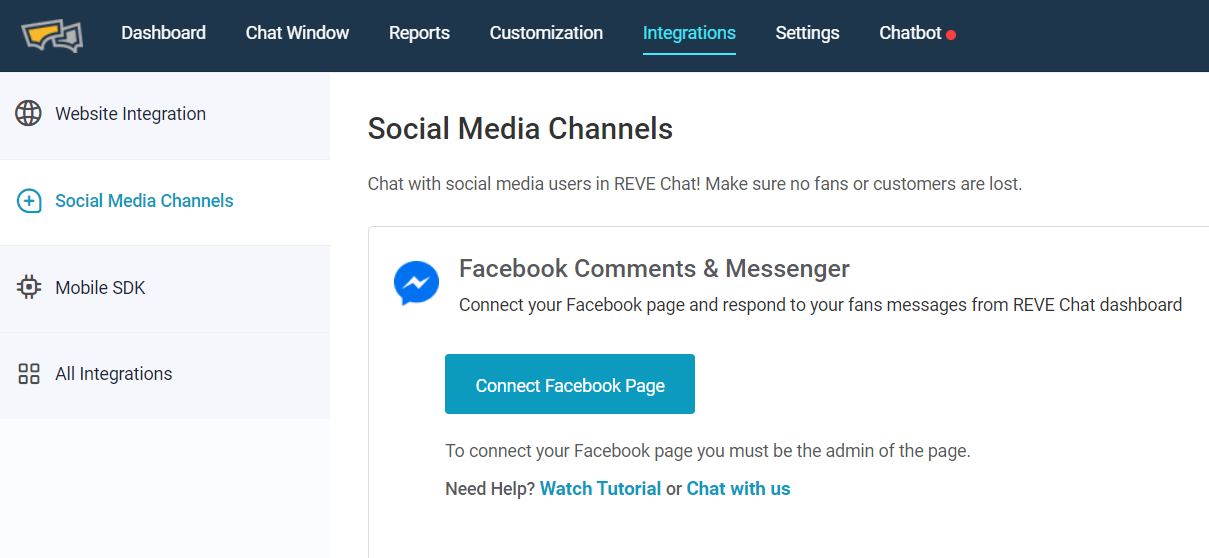This screenshot has height=558, width=1209.
Task: Go to the Reports tab
Action: tap(419, 33)
